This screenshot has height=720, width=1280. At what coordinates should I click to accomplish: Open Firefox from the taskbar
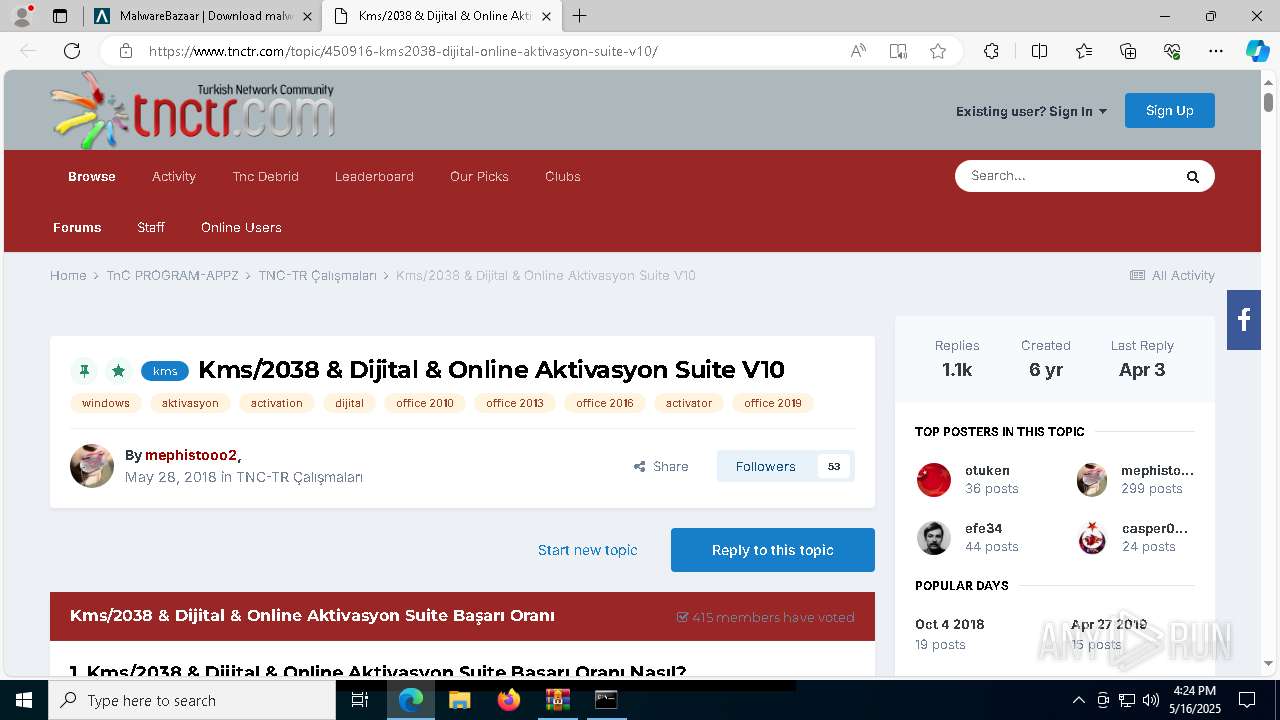pyautogui.click(x=508, y=700)
